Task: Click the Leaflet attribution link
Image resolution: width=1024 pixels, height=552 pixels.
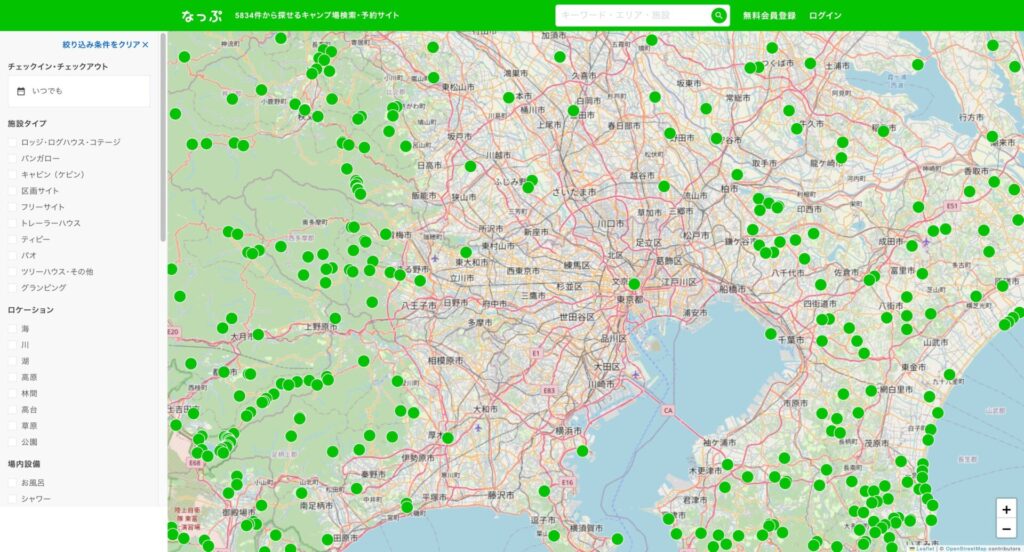Action: coord(924,548)
